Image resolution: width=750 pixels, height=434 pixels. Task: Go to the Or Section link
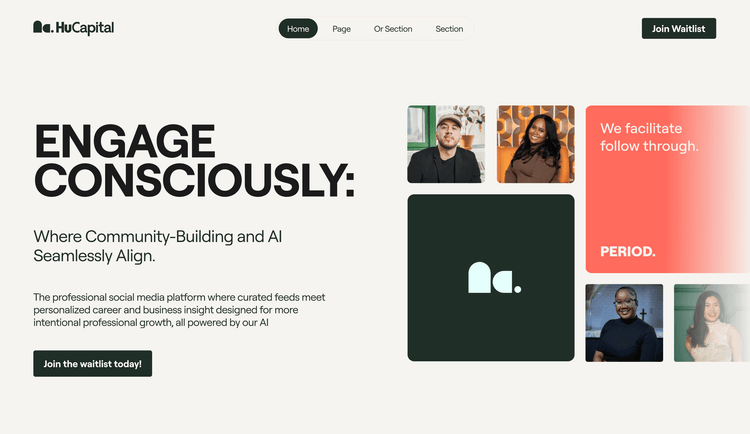click(393, 29)
